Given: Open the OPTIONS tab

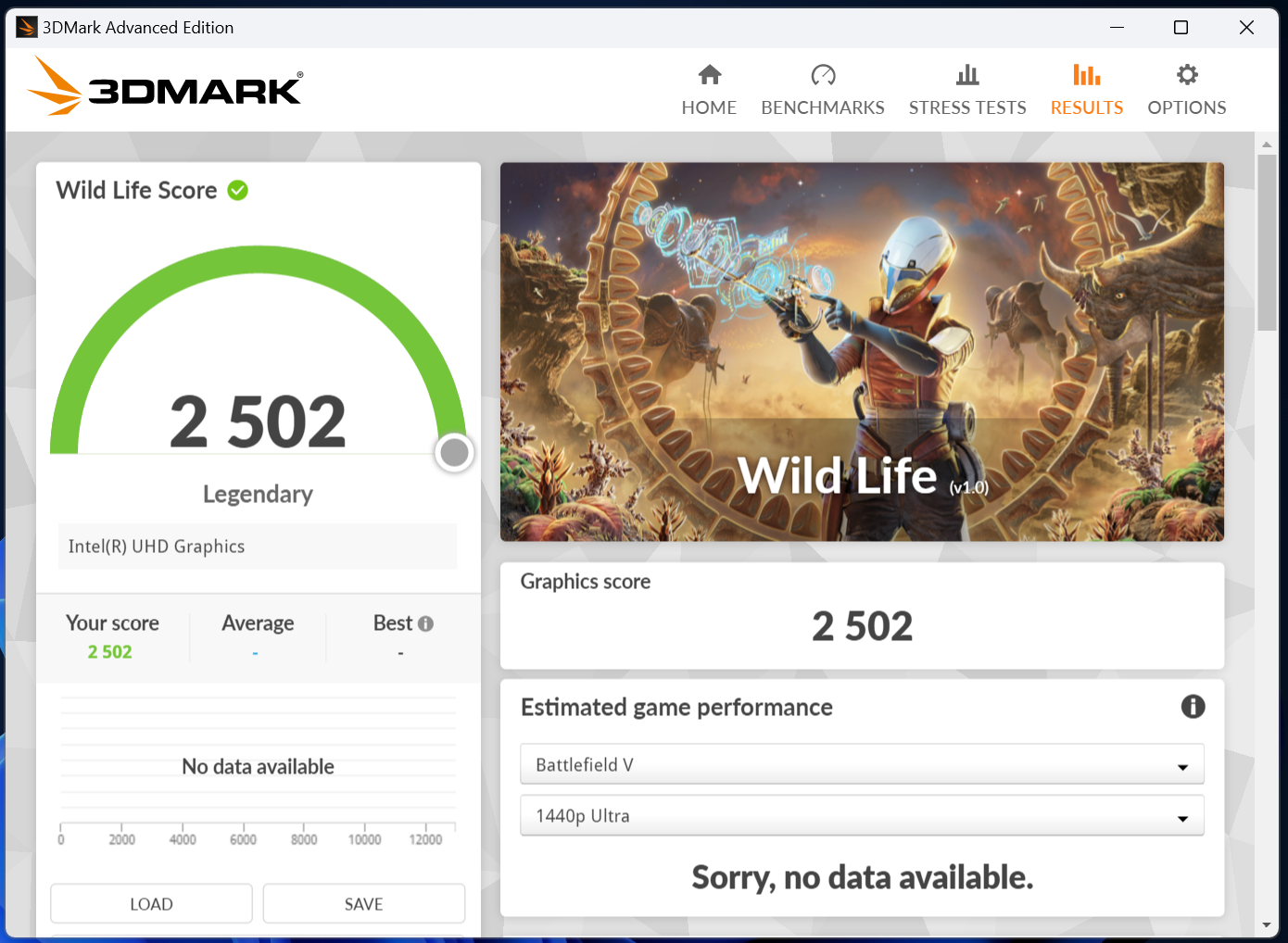Looking at the screenshot, I should [1187, 91].
